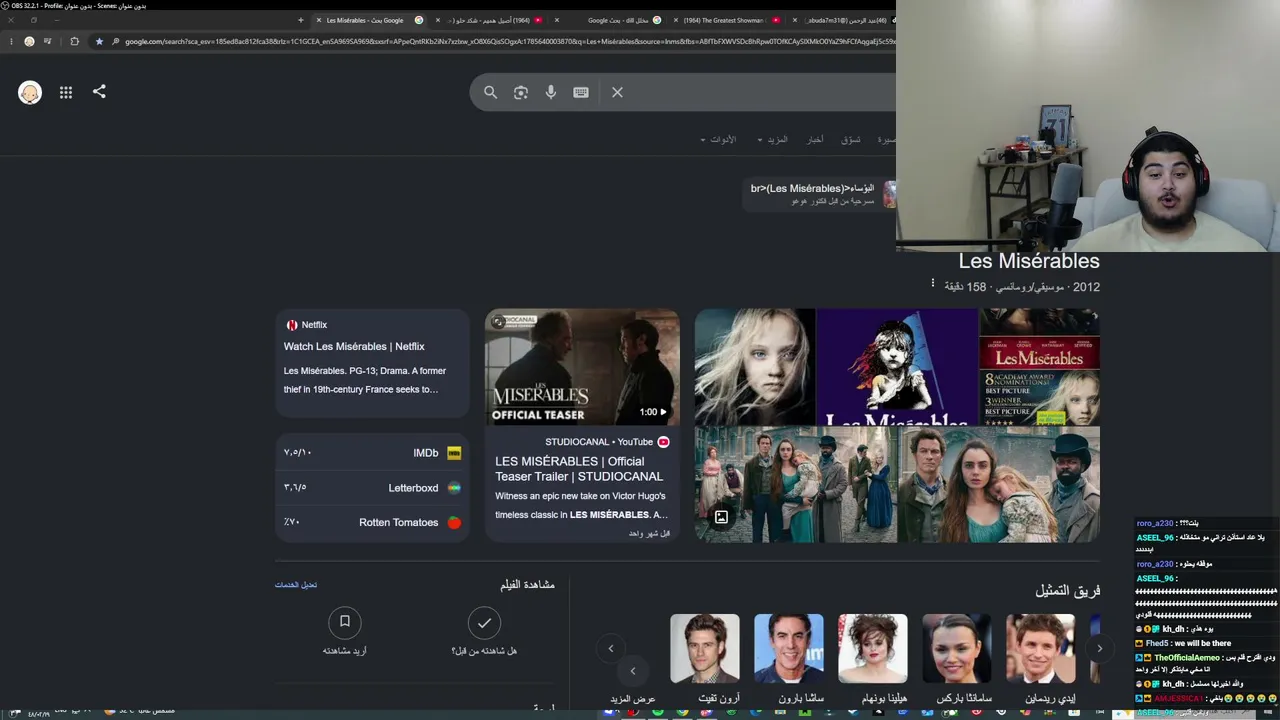Open the purple Les Misérables musical logo image
Image resolution: width=1280 pixels, height=720 pixels.
click(x=897, y=367)
